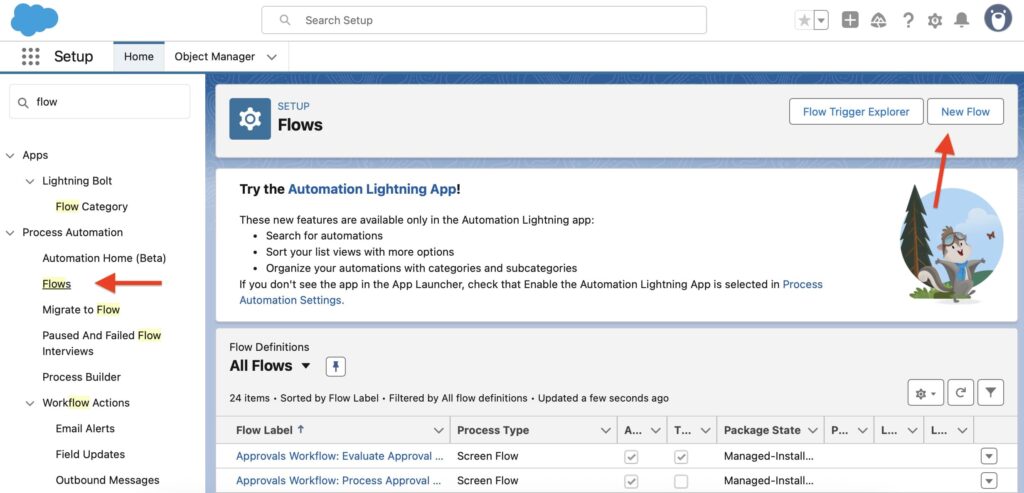Switch to the Home tab

pyautogui.click(x=138, y=57)
